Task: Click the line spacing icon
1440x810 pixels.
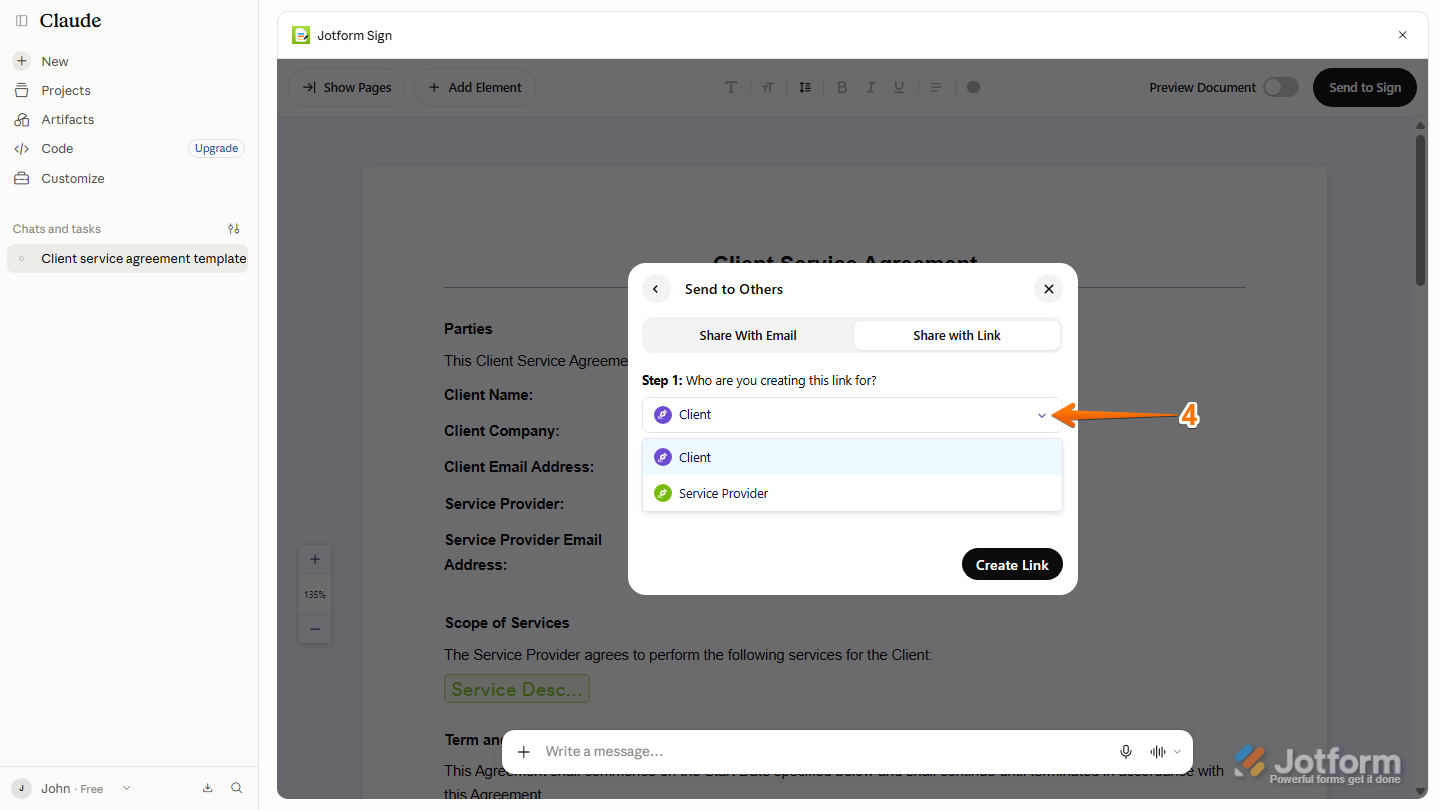Action: pyautogui.click(x=805, y=87)
